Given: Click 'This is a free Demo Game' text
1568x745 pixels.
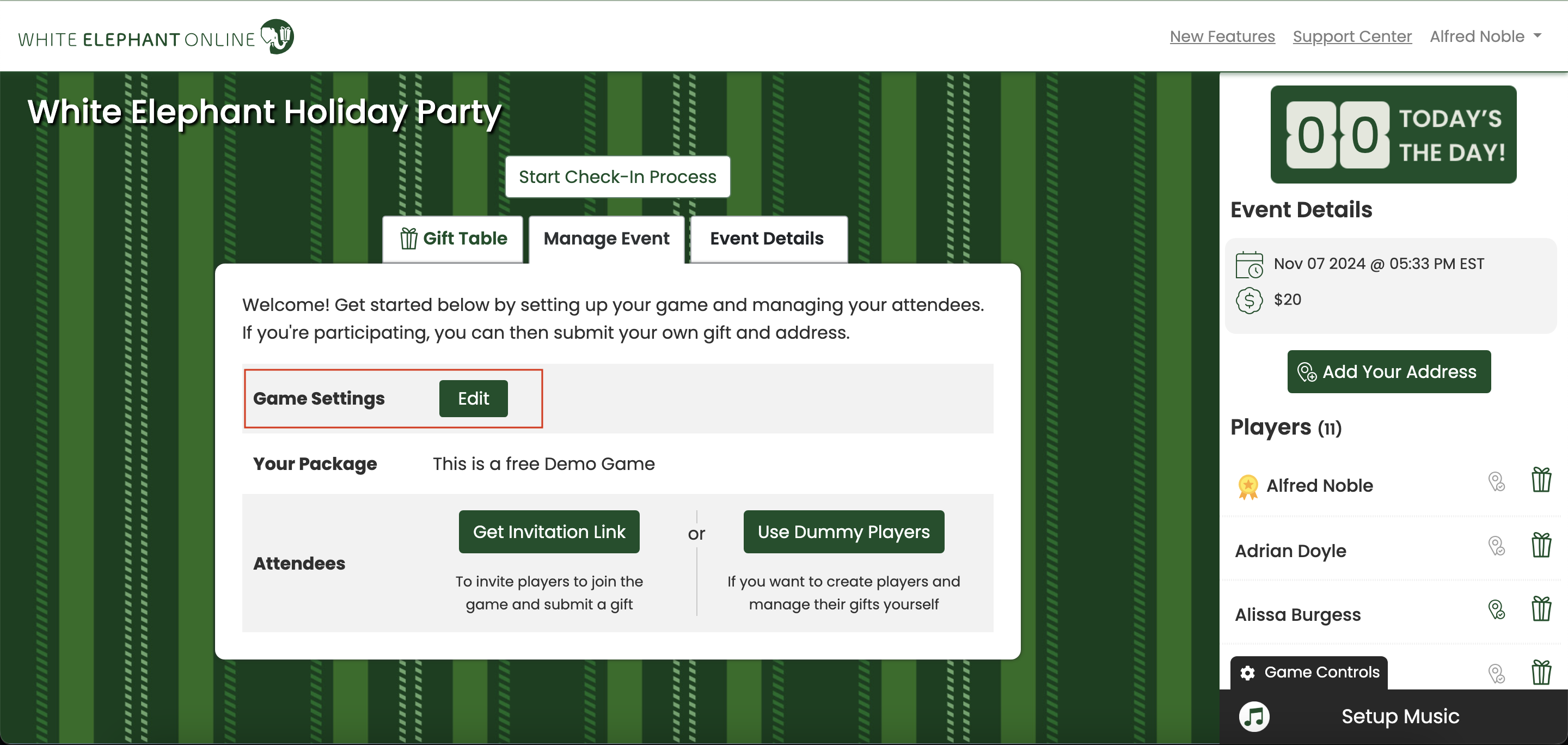Looking at the screenshot, I should [543, 464].
